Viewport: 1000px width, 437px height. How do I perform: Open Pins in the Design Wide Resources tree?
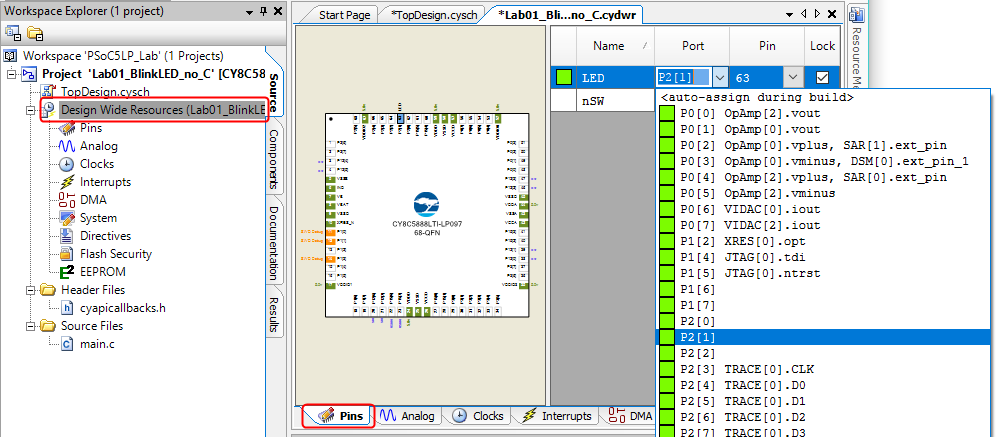pos(90,128)
